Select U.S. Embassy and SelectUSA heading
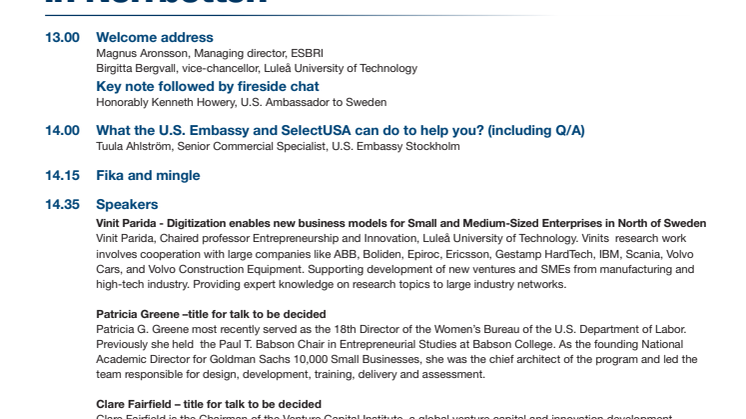Image resolution: width=746 pixels, height=419 pixels. pos(340,130)
